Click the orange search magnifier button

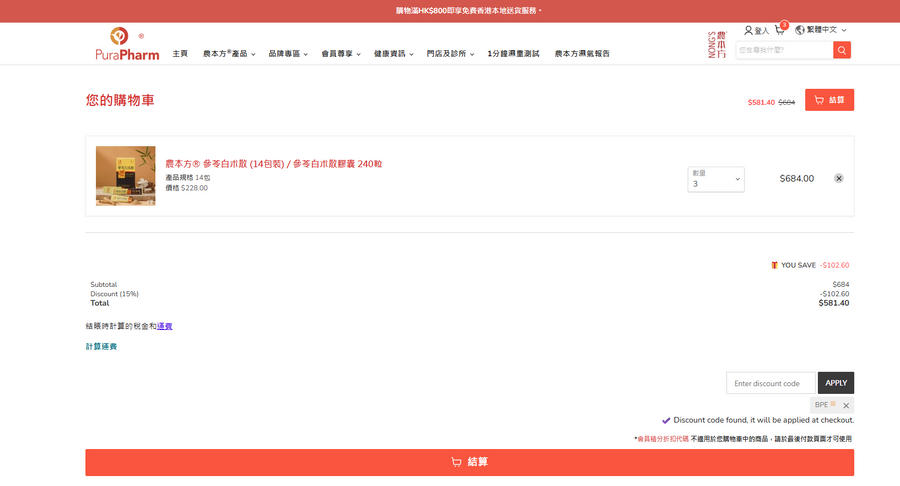tap(841, 50)
